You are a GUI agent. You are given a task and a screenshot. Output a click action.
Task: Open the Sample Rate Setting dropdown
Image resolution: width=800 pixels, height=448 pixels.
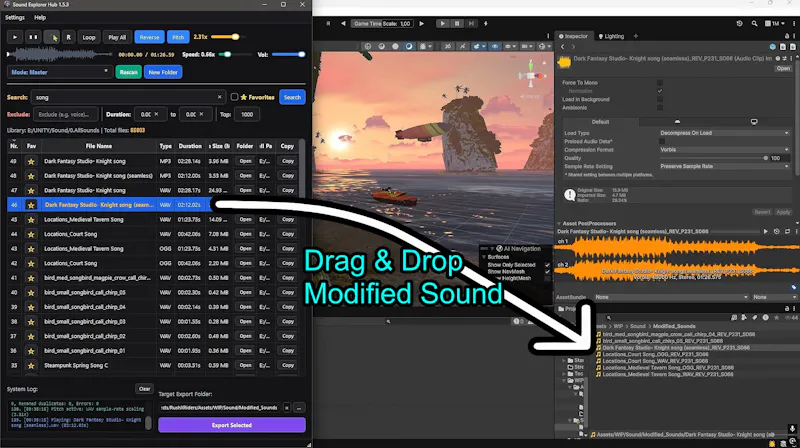[x=724, y=166]
